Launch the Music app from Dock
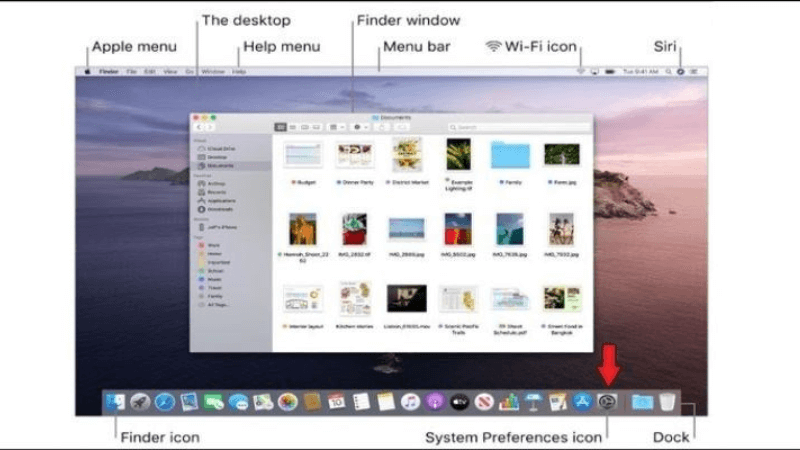 [x=410, y=401]
